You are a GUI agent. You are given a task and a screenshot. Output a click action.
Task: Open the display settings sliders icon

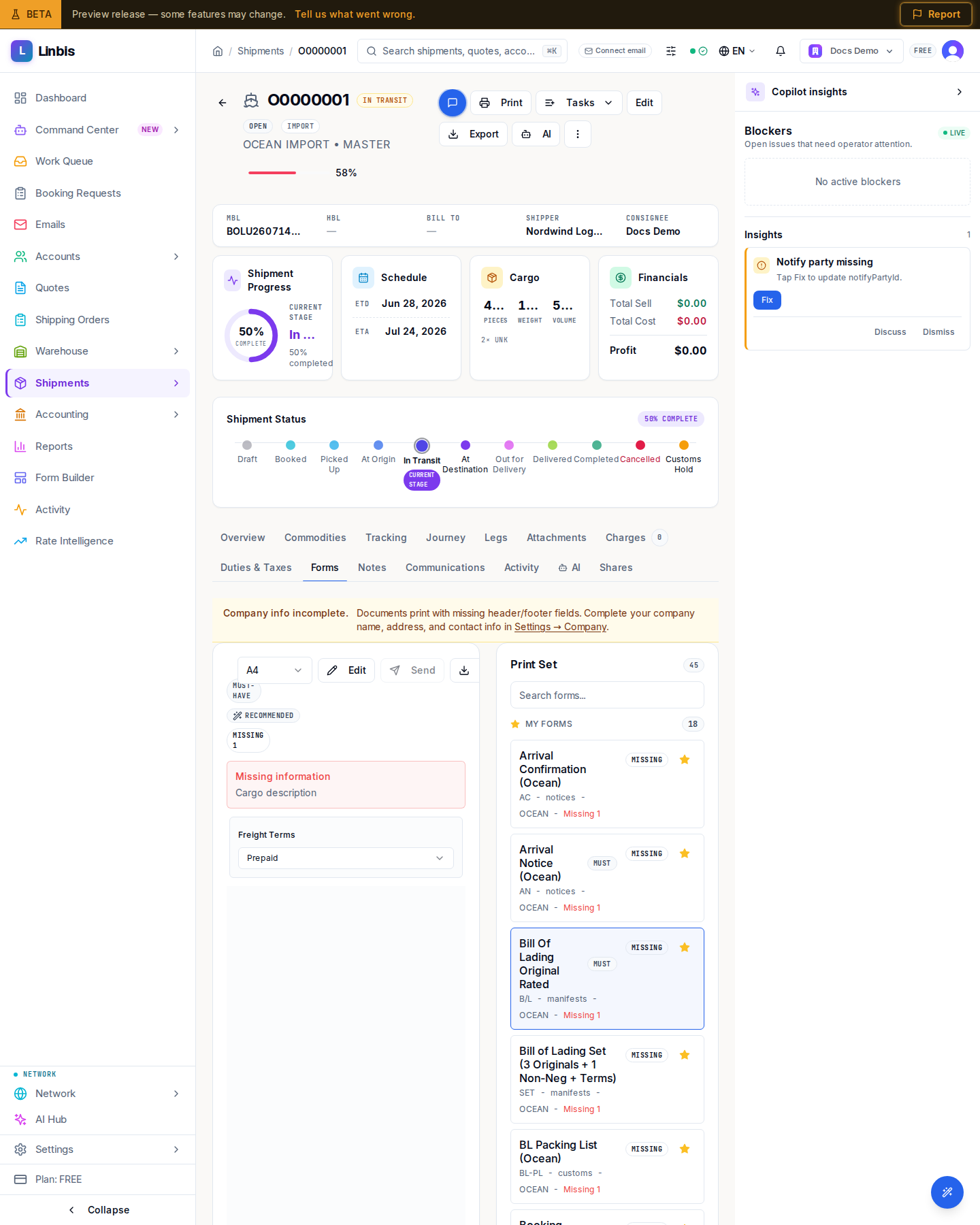(x=671, y=51)
